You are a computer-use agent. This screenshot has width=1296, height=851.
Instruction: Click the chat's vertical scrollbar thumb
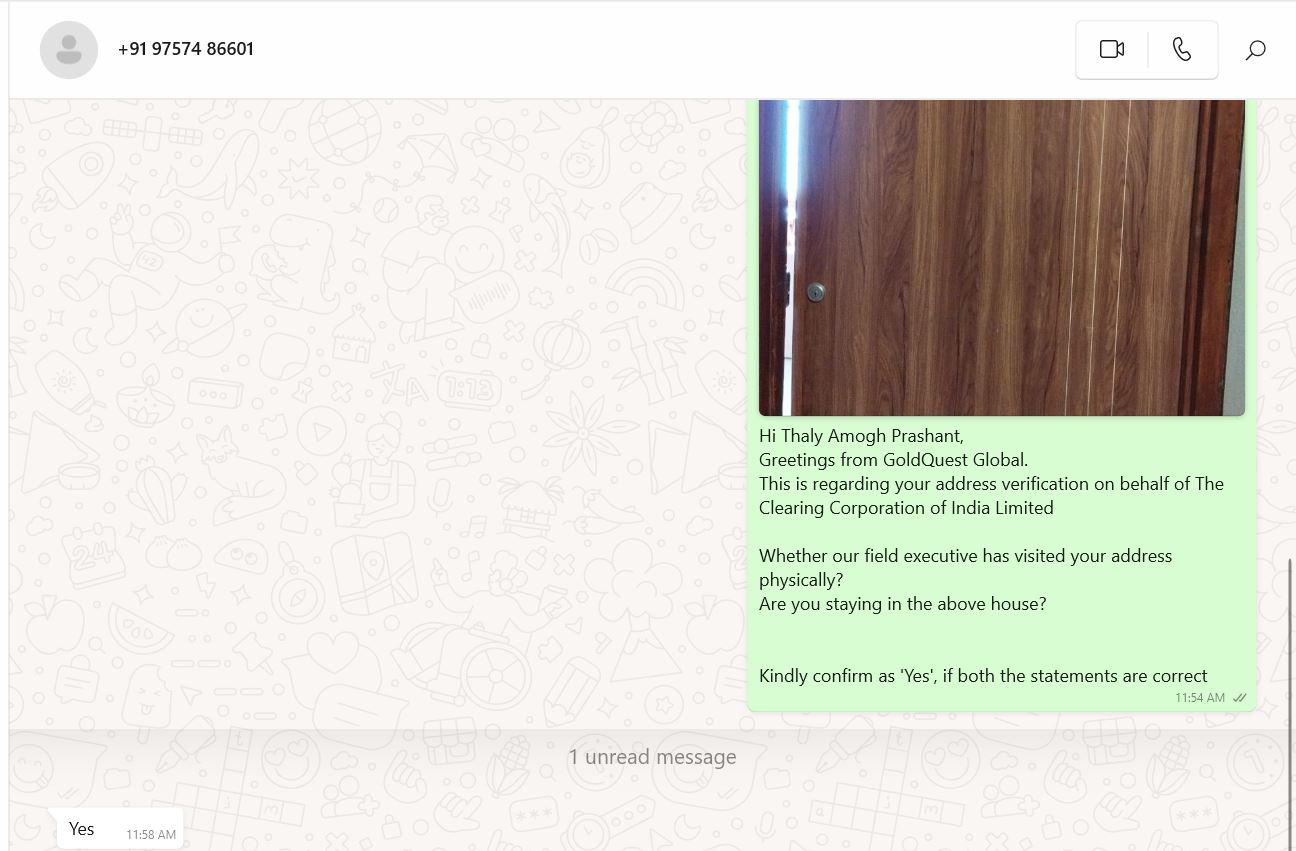[x=1287, y=704]
